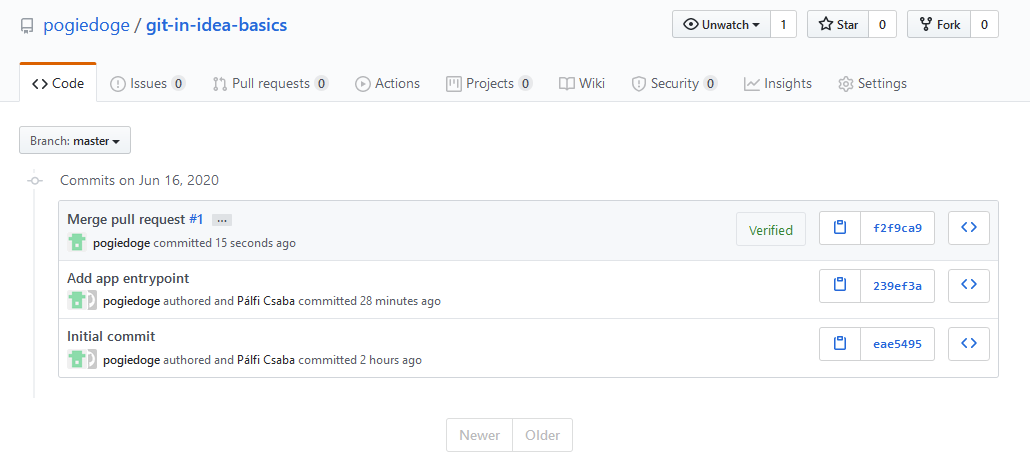The image size is (1030, 466).
Task: Open pull request #1 link
Action: coord(196,220)
